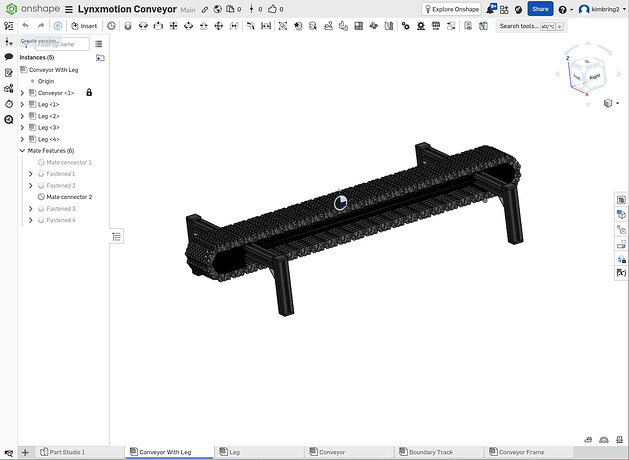Collapse the Mate Features list
This screenshot has height=460, width=629.
22,151
